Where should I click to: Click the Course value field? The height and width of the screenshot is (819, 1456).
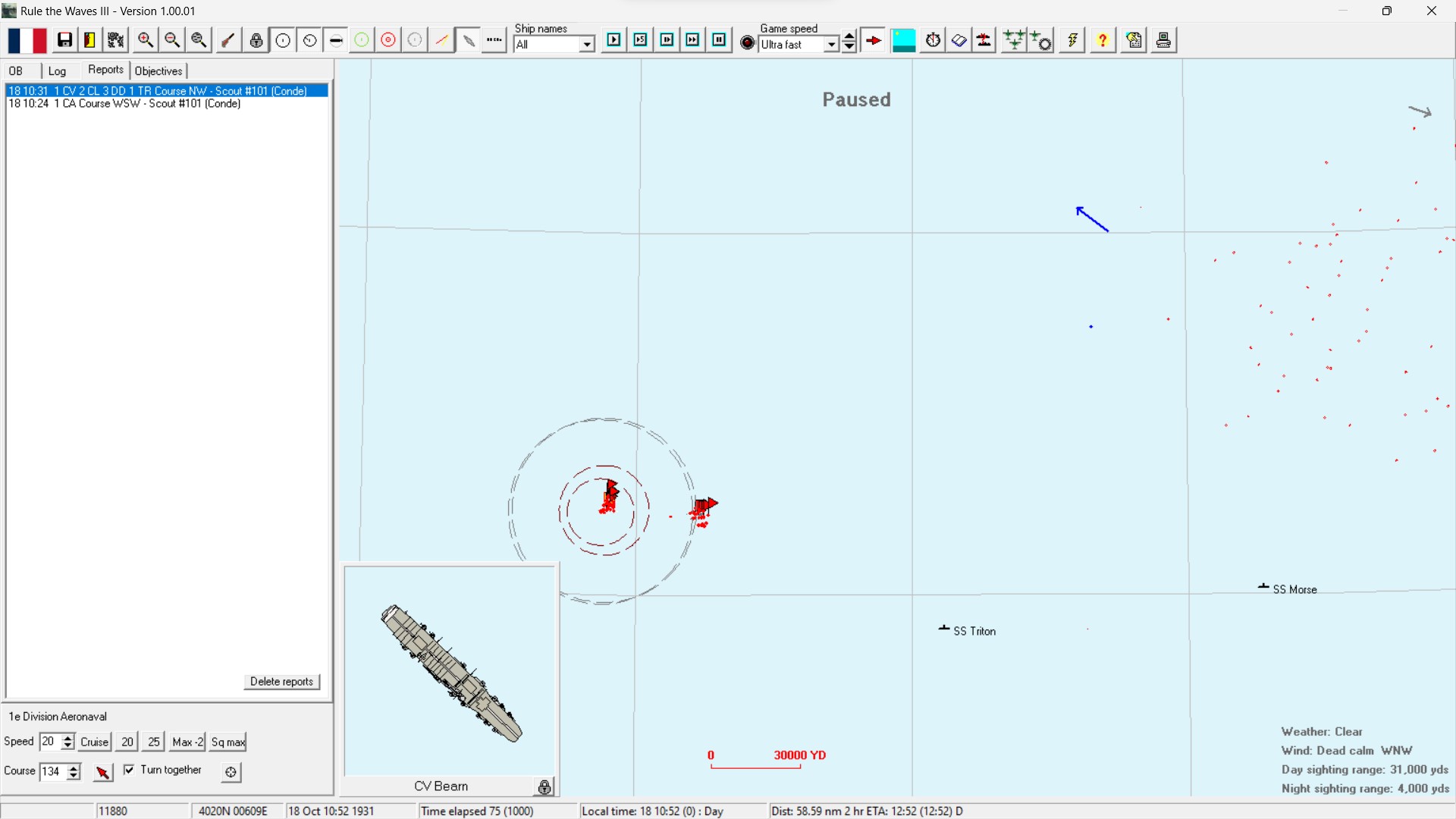click(x=53, y=772)
